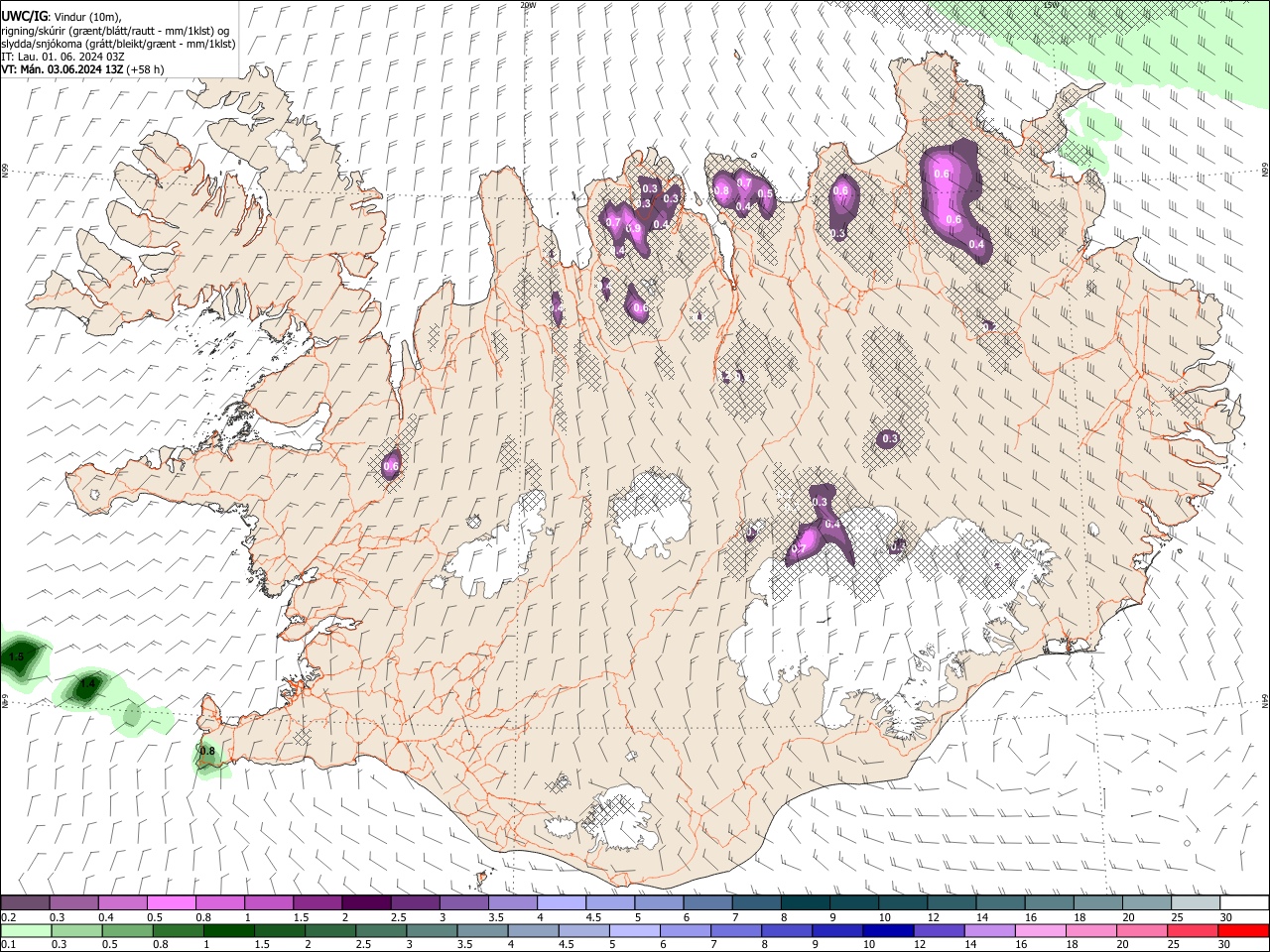Click the 1.4 value in the green offshore cell

pyautogui.click(x=87, y=683)
